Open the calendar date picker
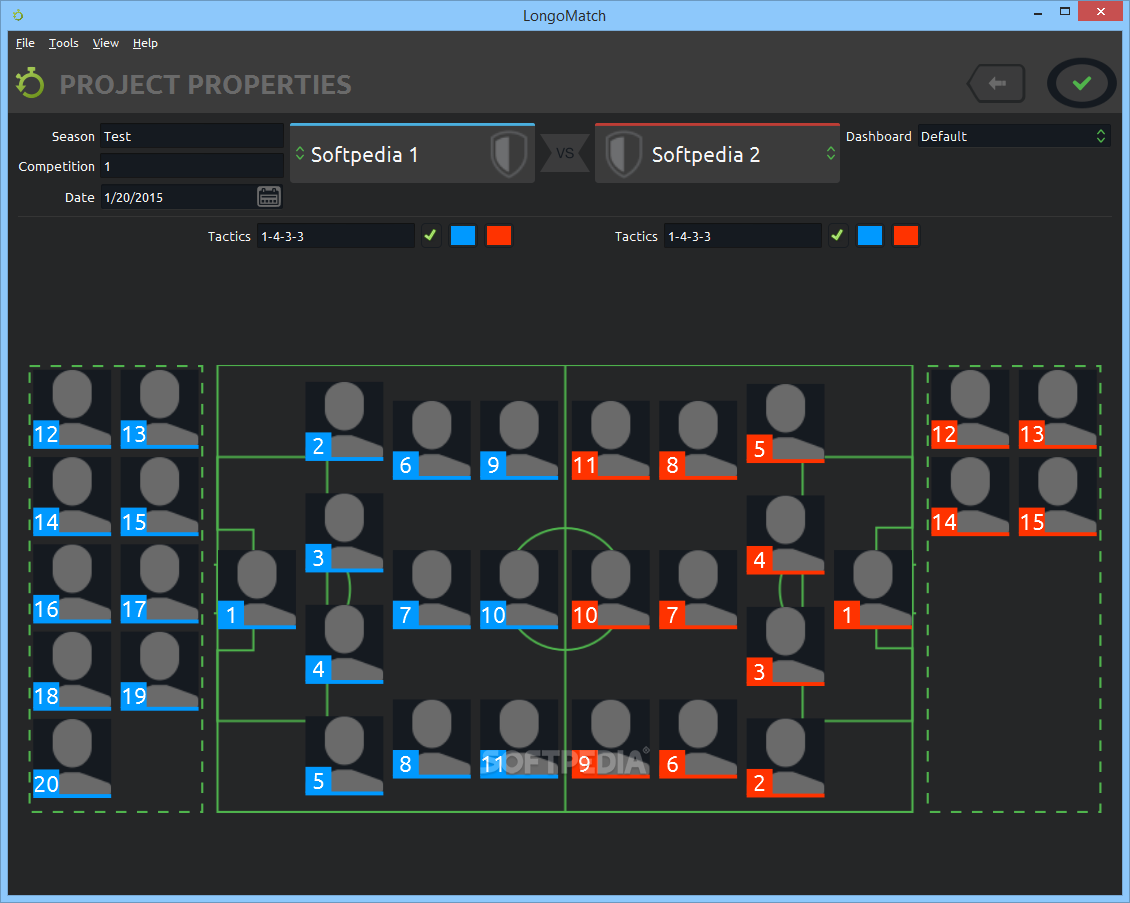Viewport: 1130px width, 903px height. pyautogui.click(x=269, y=197)
